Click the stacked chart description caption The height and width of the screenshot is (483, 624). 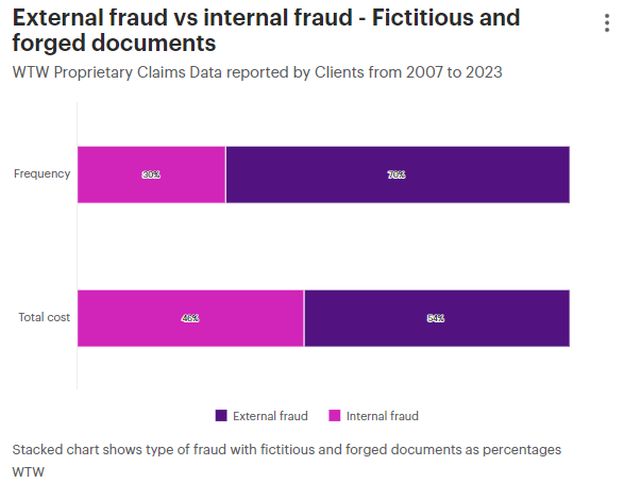[286, 450]
